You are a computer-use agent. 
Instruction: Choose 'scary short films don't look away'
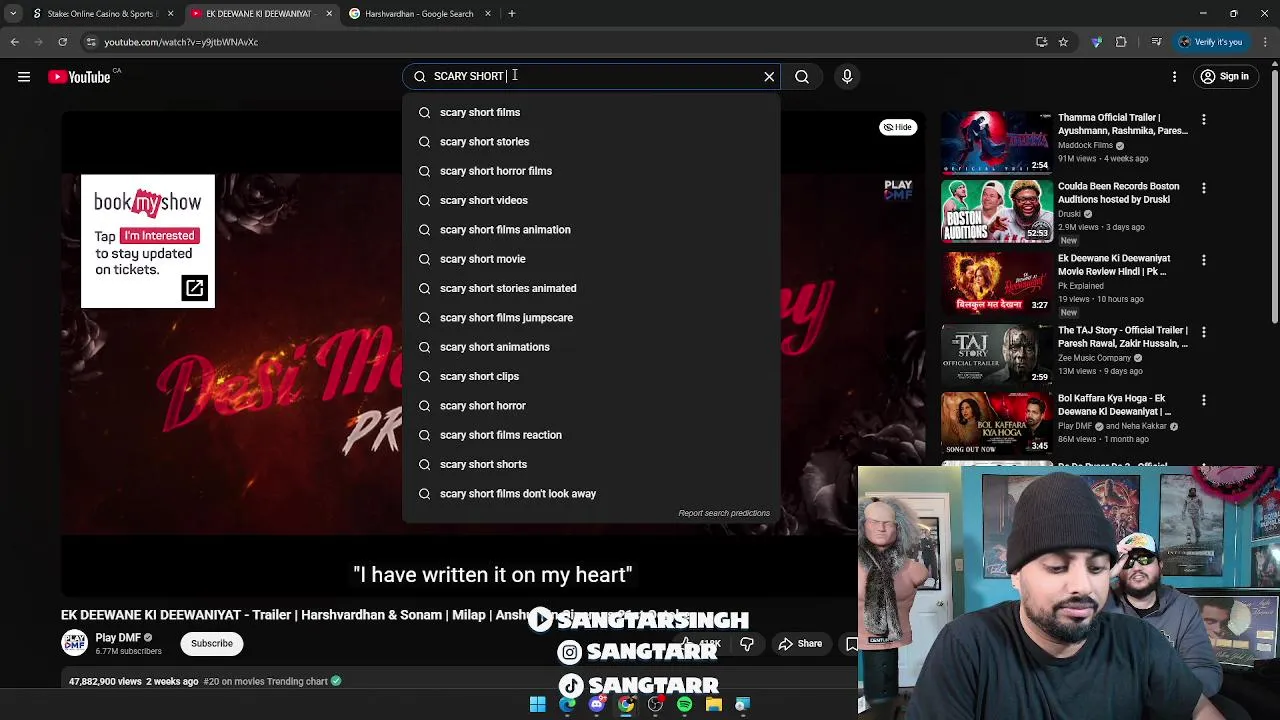point(591,494)
